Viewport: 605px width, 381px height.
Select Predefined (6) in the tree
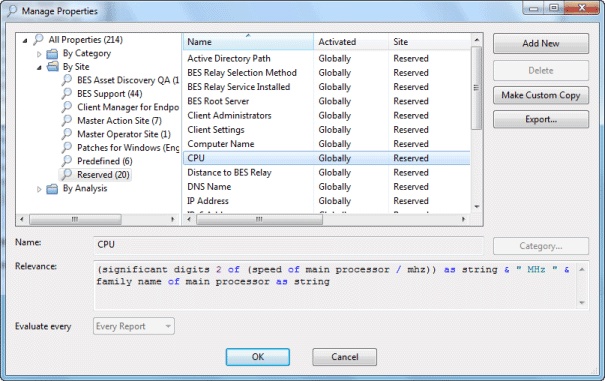(105, 161)
